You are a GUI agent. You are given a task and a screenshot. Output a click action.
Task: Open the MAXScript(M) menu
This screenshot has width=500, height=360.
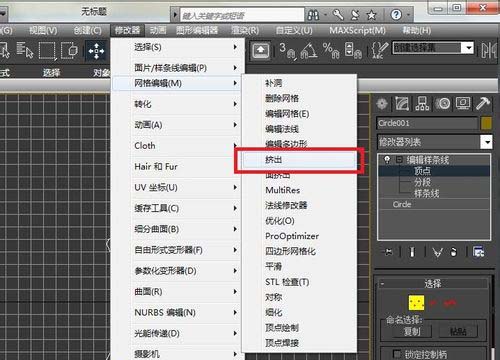(x=357, y=31)
